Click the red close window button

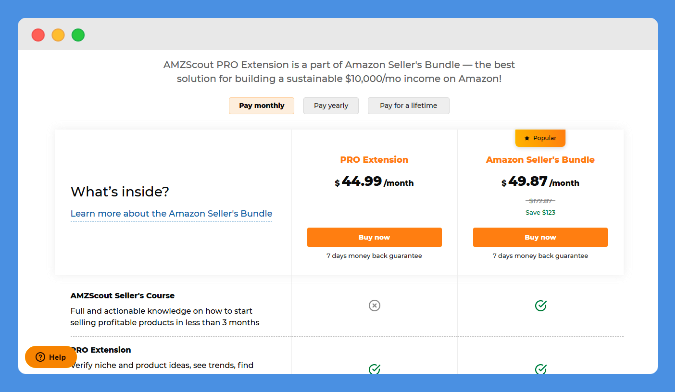pos(38,35)
